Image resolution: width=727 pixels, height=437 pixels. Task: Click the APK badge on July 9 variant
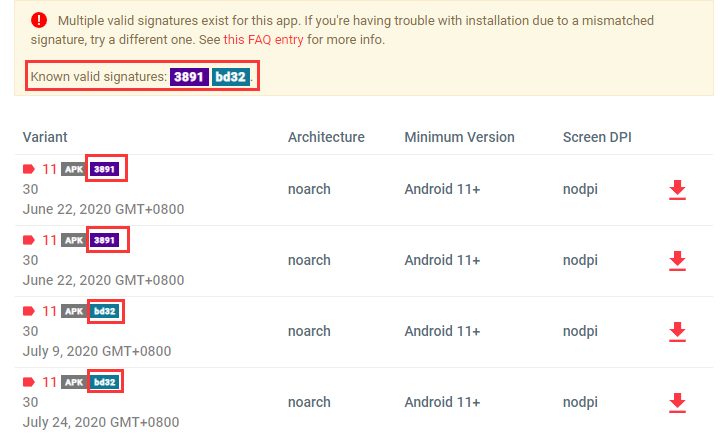pos(73,311)
